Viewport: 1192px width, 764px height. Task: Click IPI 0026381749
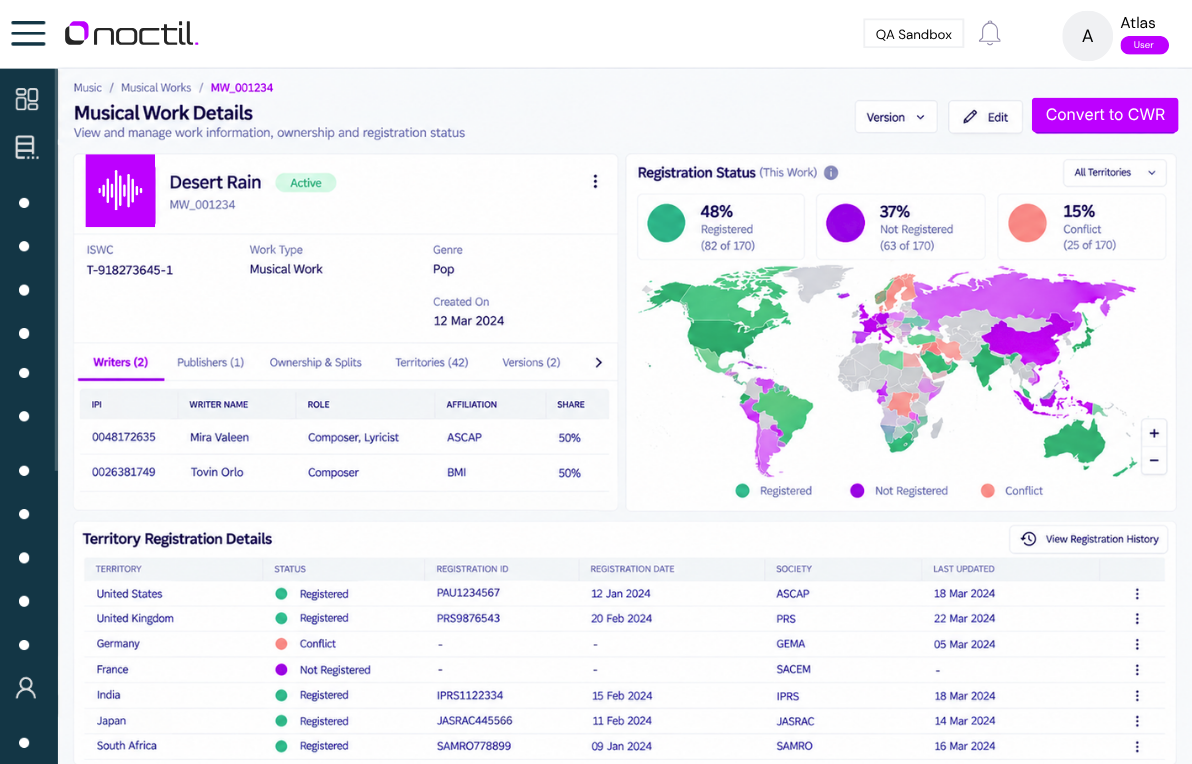click(x=124, y=472)
